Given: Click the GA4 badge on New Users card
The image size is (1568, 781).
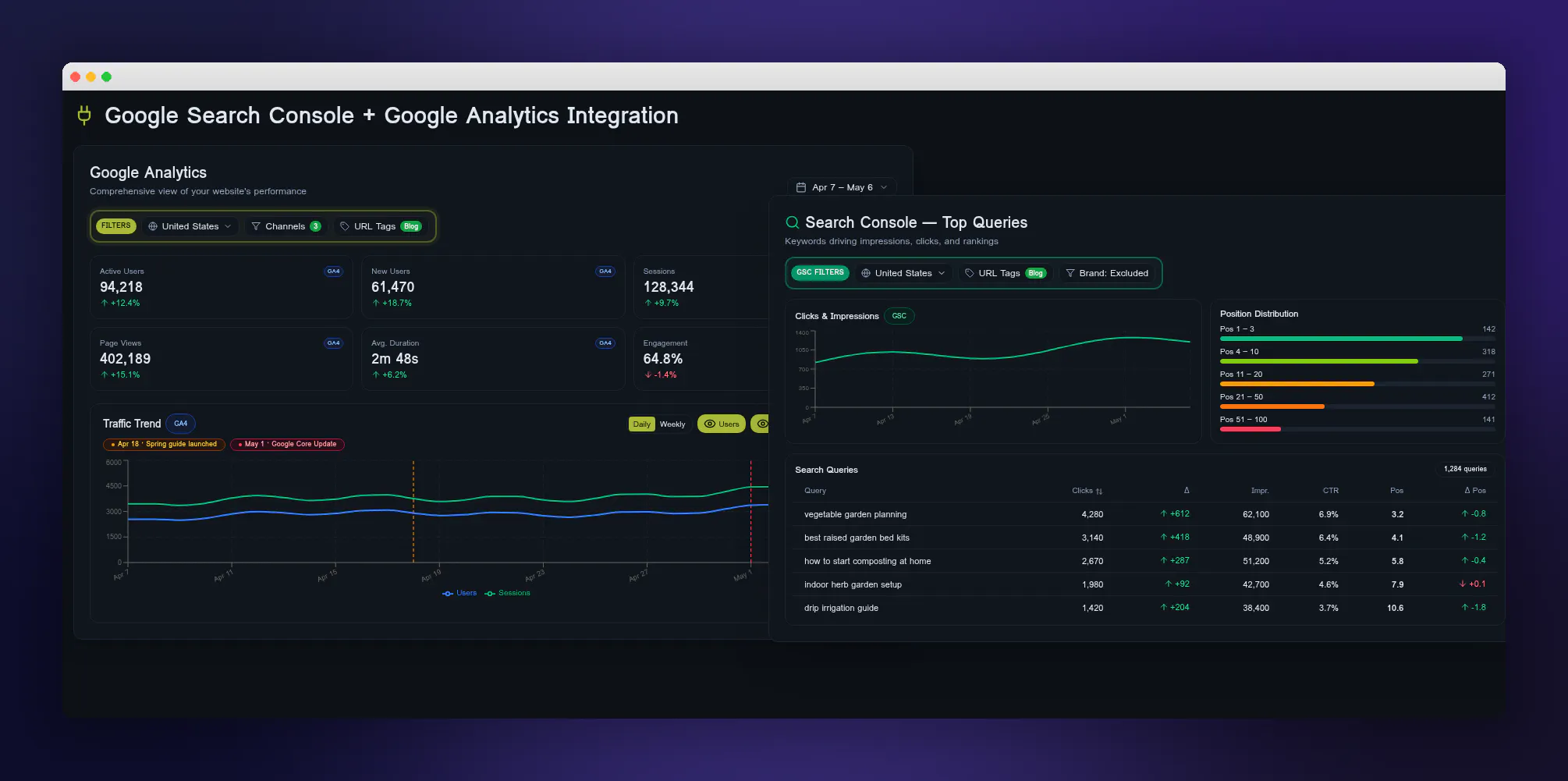Looking at the screenshot, I should click(x=605, y=272).
